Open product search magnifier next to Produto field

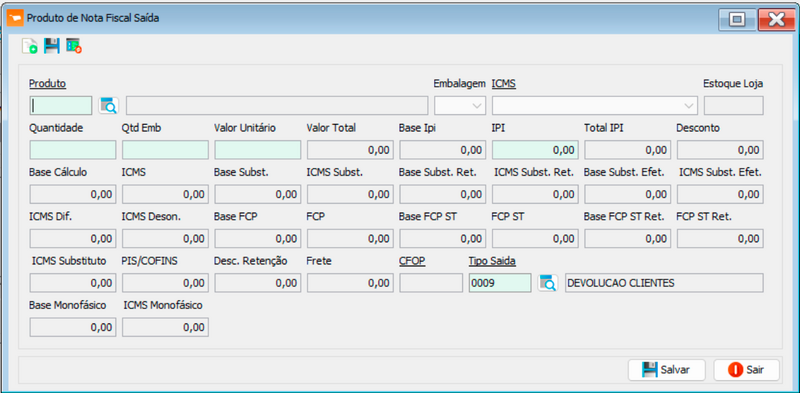click(108, 106)
